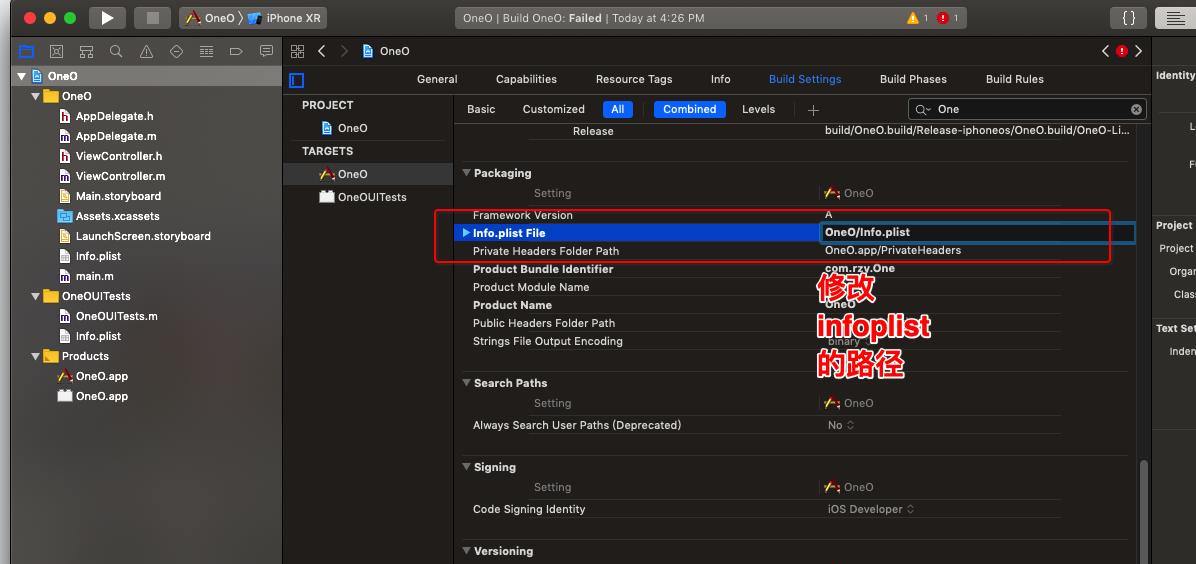1196x564 pixels.
Task: Select the OneO project under PROJECT
Action: [345, 128]
